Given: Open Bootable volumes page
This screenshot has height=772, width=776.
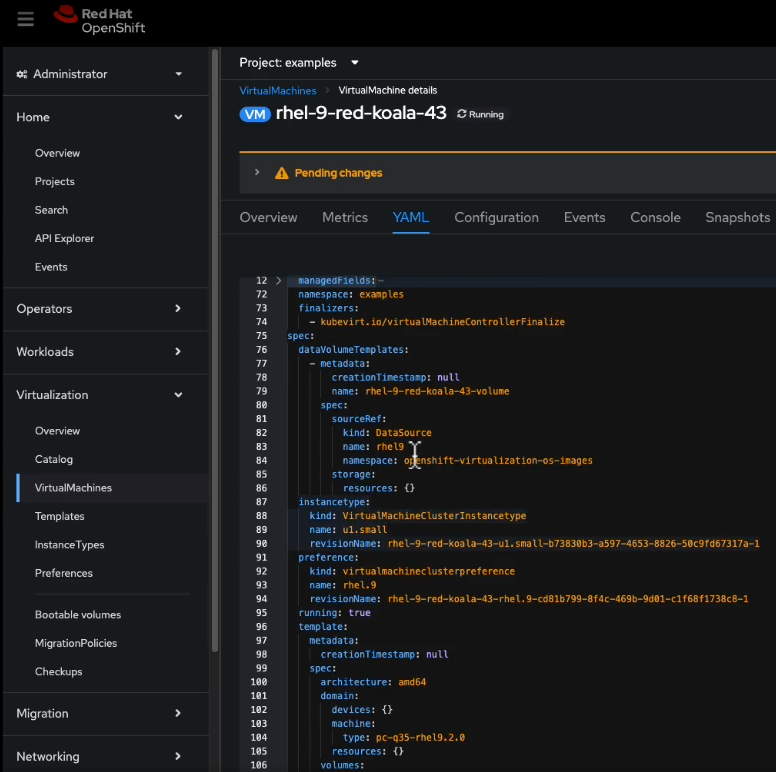Looking at the screenshot, I should (78, 615).
